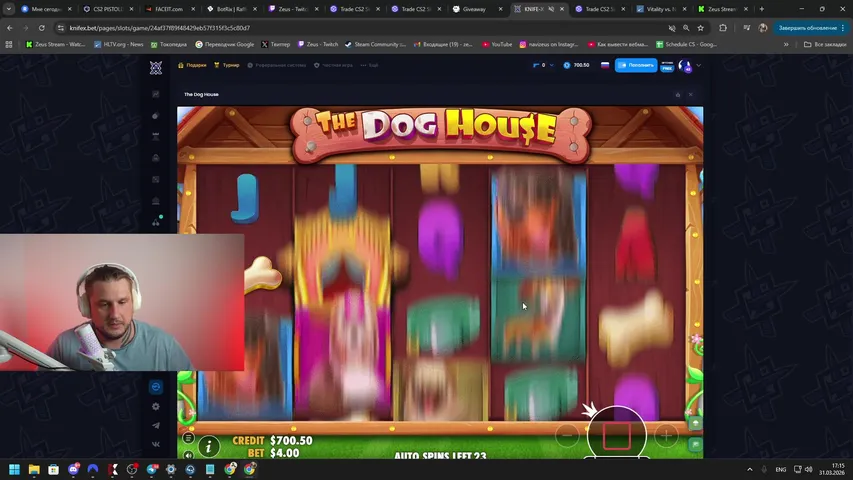This screenshot has height=480, width=853.
Task: Change language via the Russian flag icon
Action: point(605,65)
